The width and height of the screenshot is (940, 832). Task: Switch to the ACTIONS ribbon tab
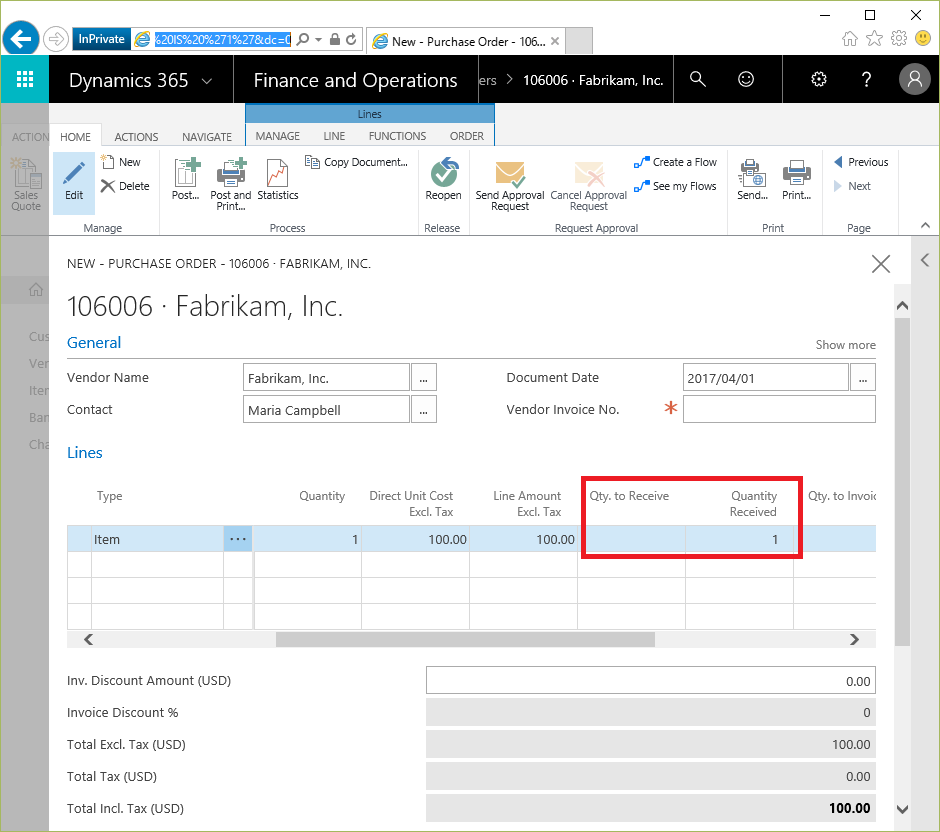(x=136, y=137)
